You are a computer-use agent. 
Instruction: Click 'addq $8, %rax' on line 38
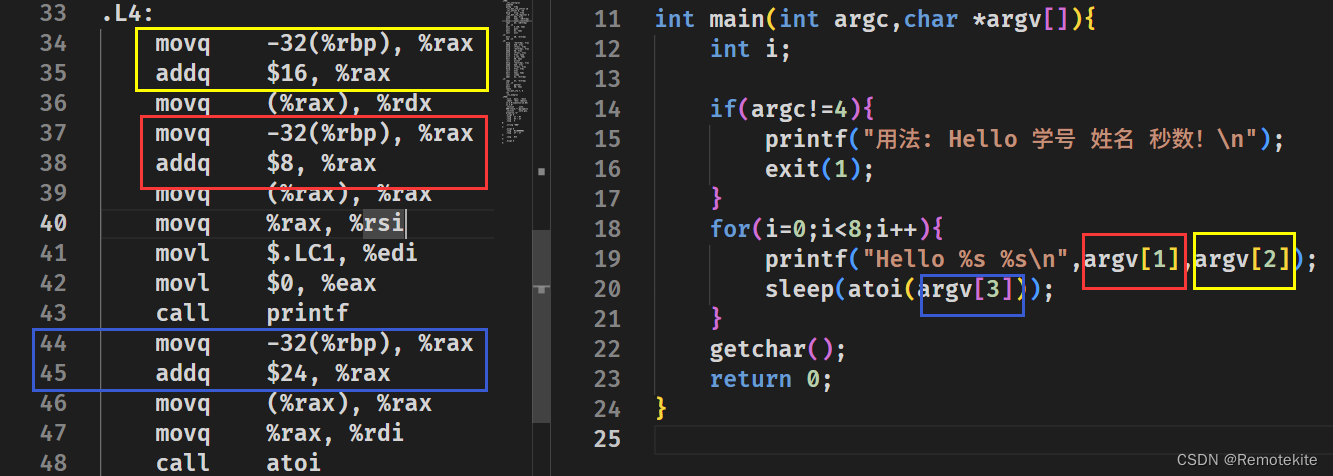coord(265,163)
